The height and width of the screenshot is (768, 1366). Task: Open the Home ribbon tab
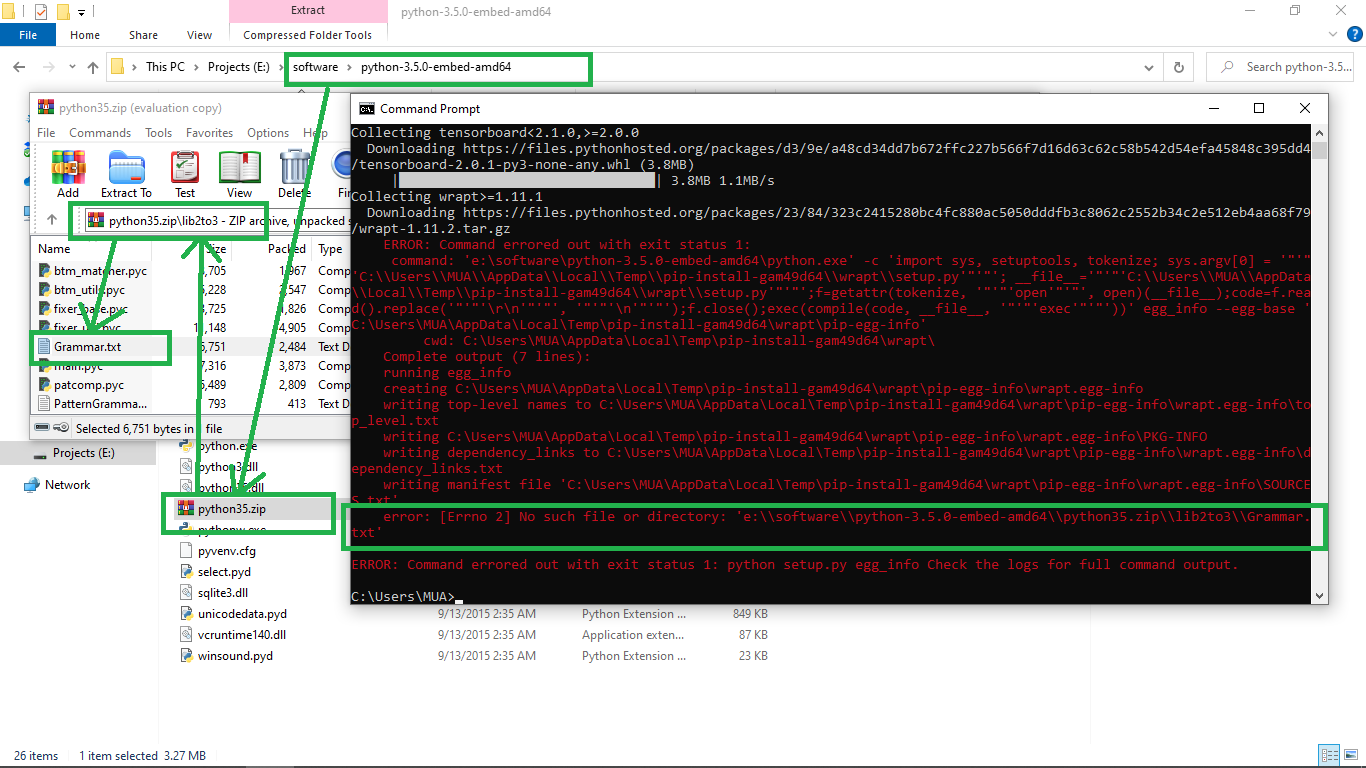tap(85, 35)
